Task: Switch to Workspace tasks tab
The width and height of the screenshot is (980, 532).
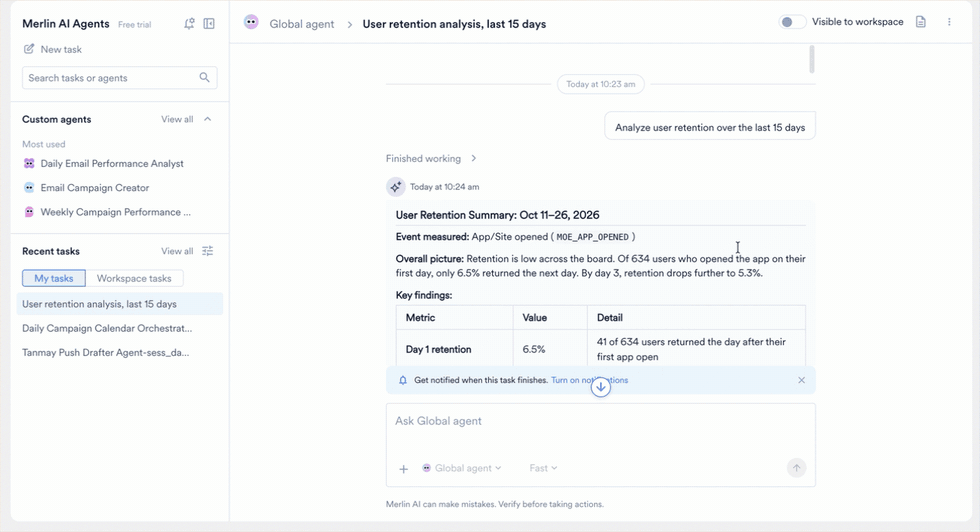Action: coord(134,278)
